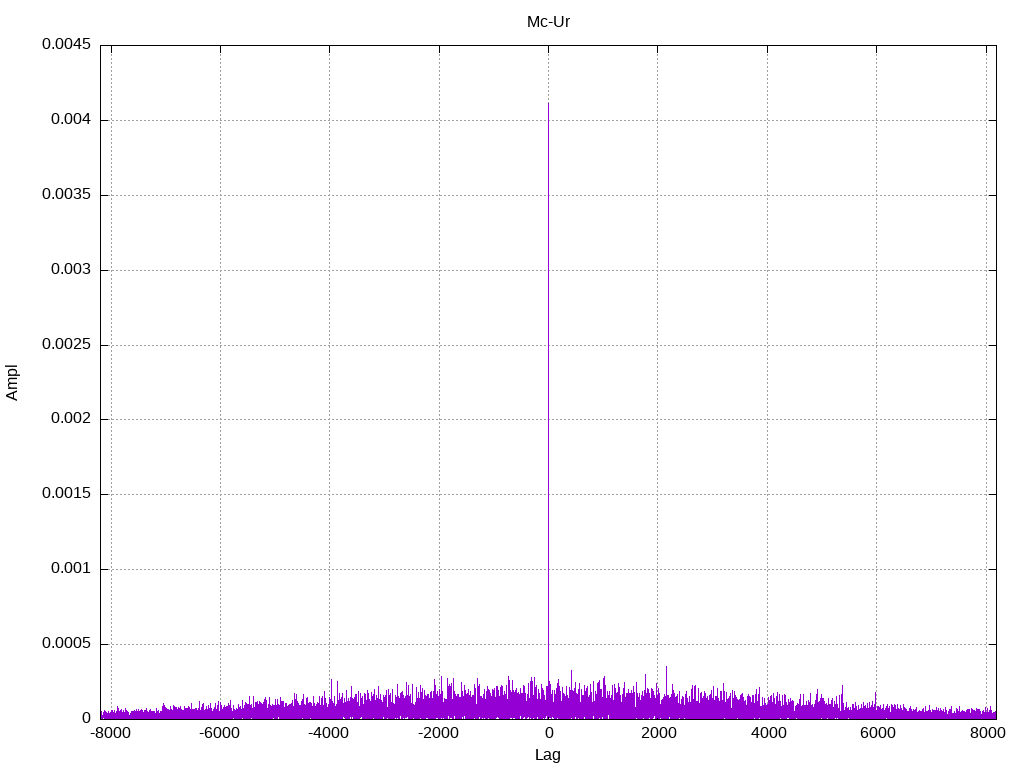Screen dimensions: 1024x768
Task: Click the 0.0005 y-axis tick label
Action: coord(66,644)
